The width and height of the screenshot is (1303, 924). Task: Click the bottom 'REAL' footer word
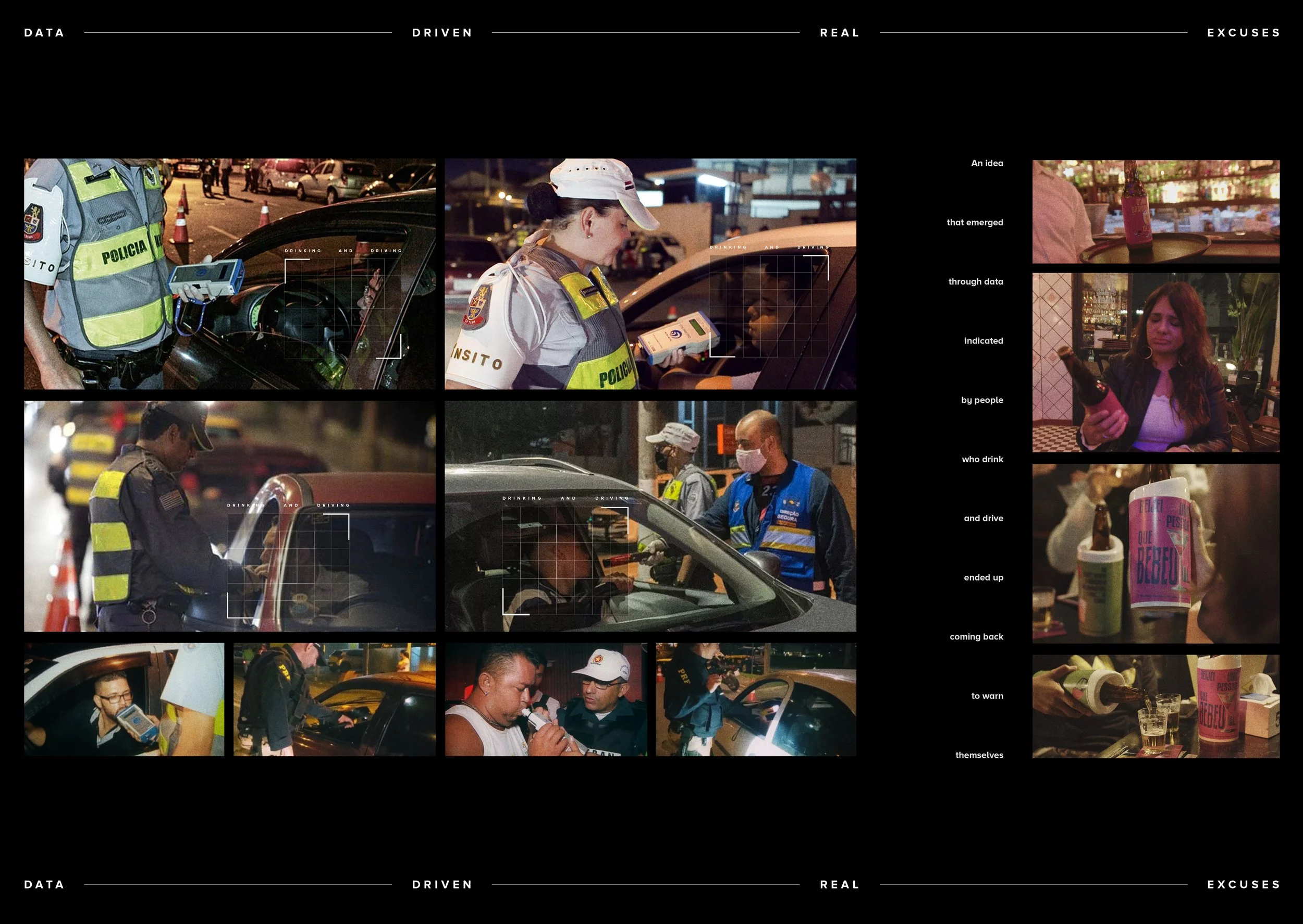pos(839,885)
